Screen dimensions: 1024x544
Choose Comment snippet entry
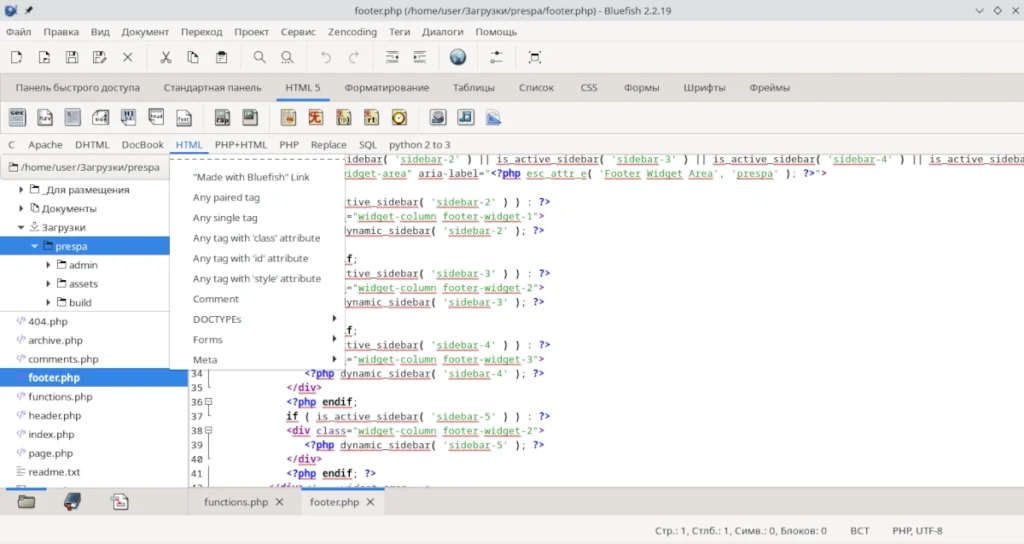[257, 299]
